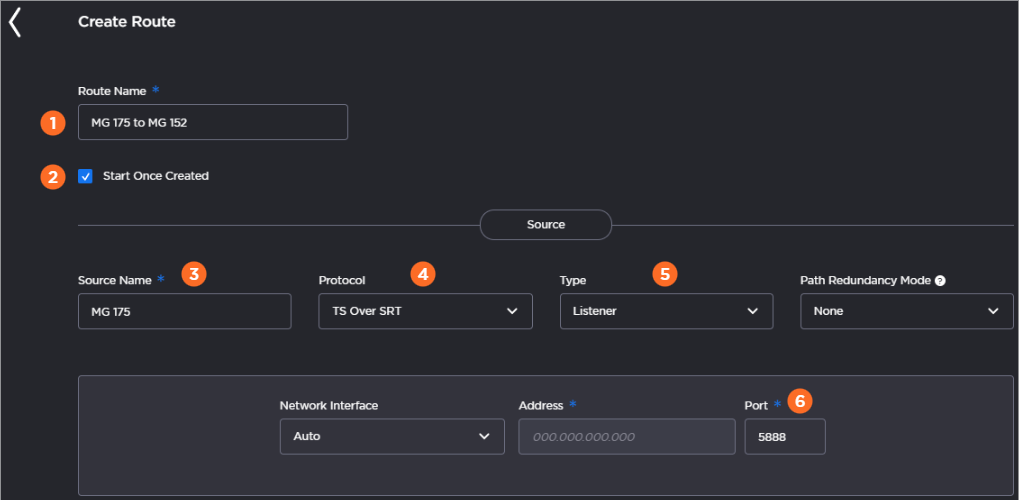The height and width of the screenshot is (500, 1019).
Task: Click the Path Redundancy Mode help icon
Action: 940,281
